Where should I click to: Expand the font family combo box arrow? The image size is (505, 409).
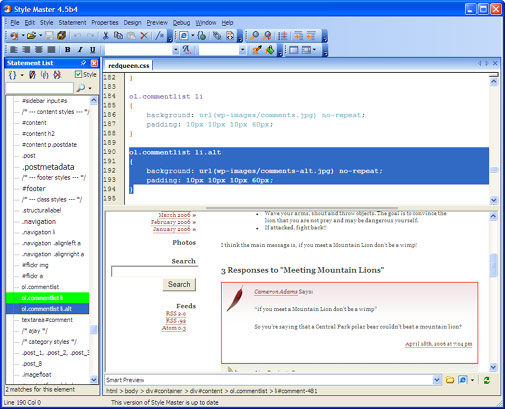(176, 50)
